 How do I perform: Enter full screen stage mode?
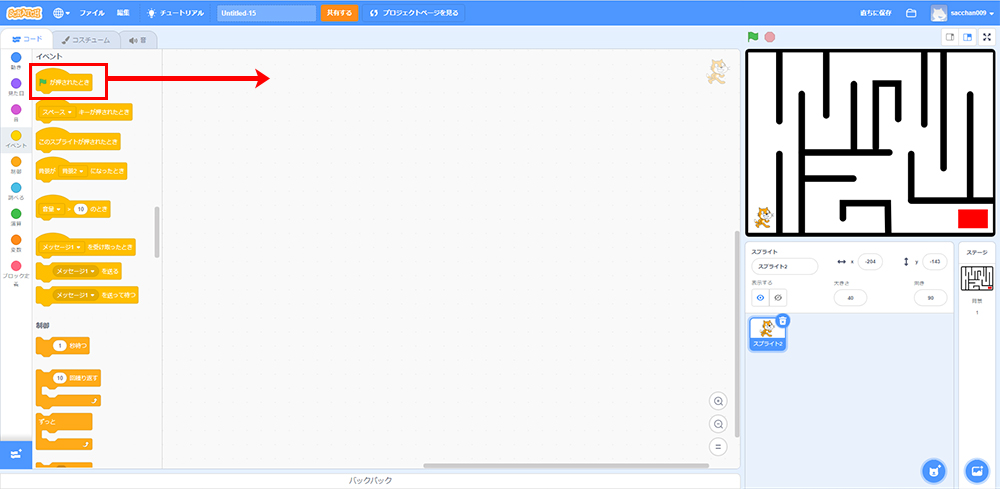pos(987,37)
